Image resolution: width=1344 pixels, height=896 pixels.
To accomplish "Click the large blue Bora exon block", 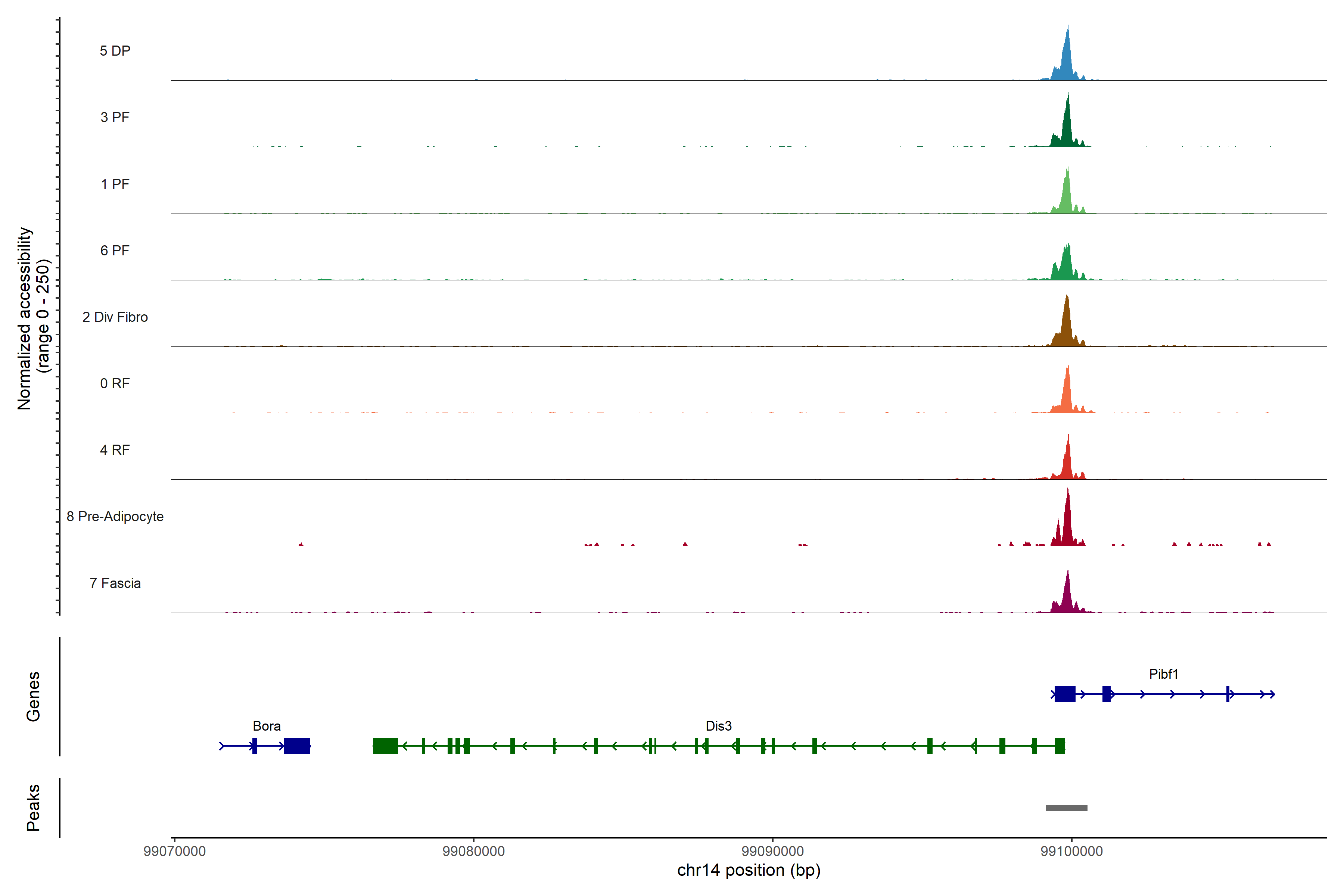I will pos(296,746).
